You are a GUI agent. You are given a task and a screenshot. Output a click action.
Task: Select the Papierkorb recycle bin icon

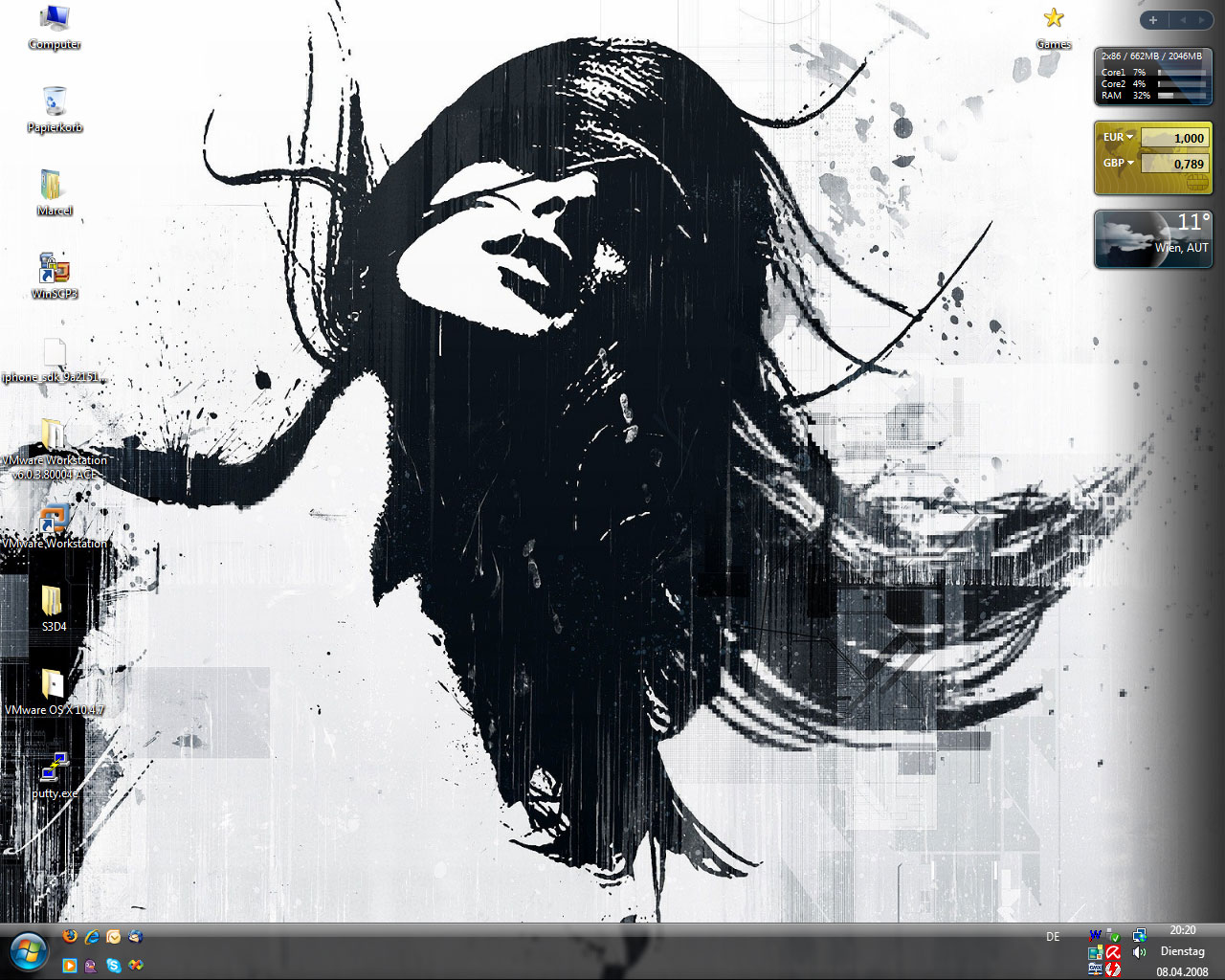coord(55,103)
